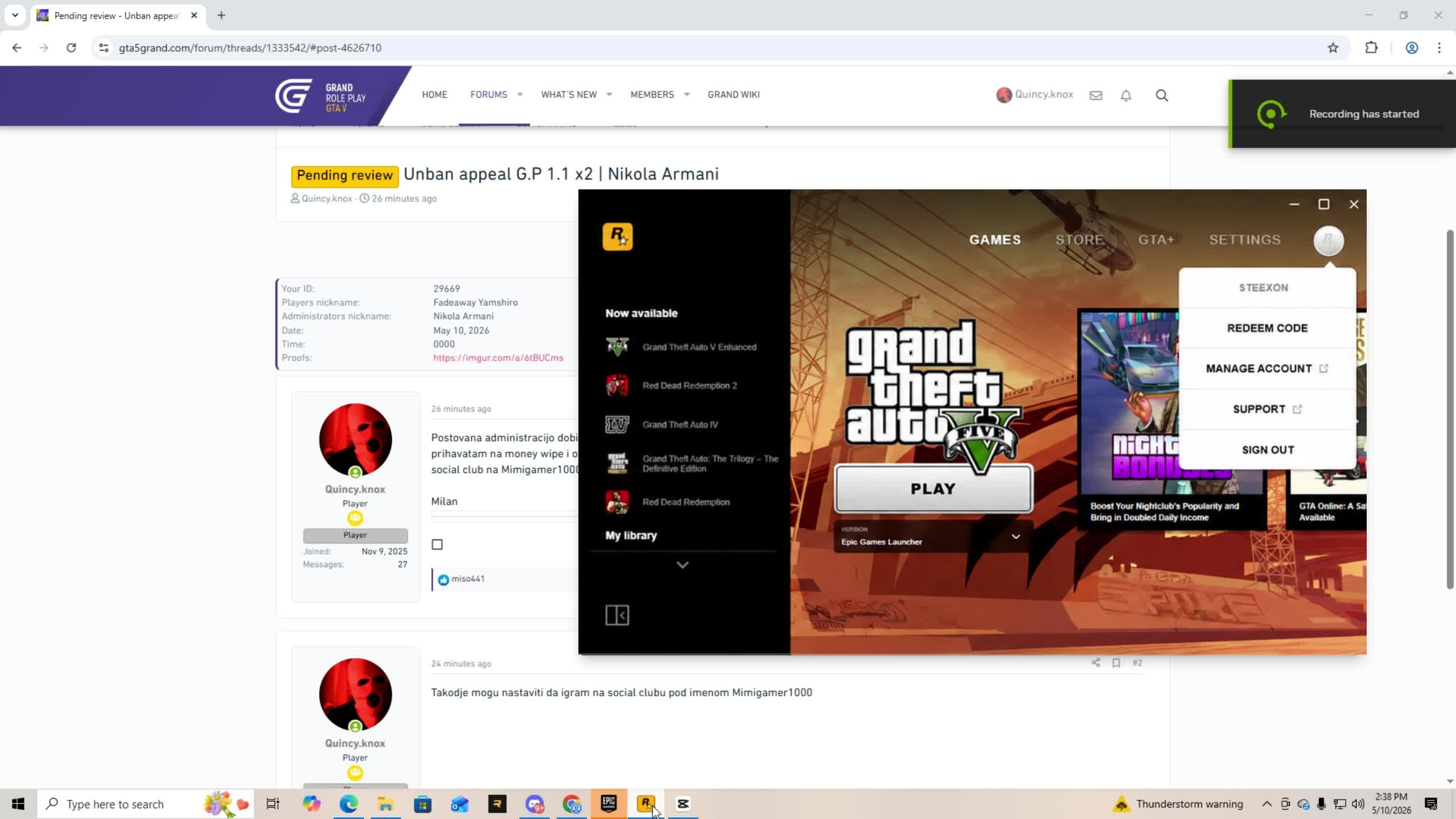The height and width of the screenshot is (819, 1456).
Task: Collapse the Rockstar launcher sidebar panel
Action: pos(617,615)
